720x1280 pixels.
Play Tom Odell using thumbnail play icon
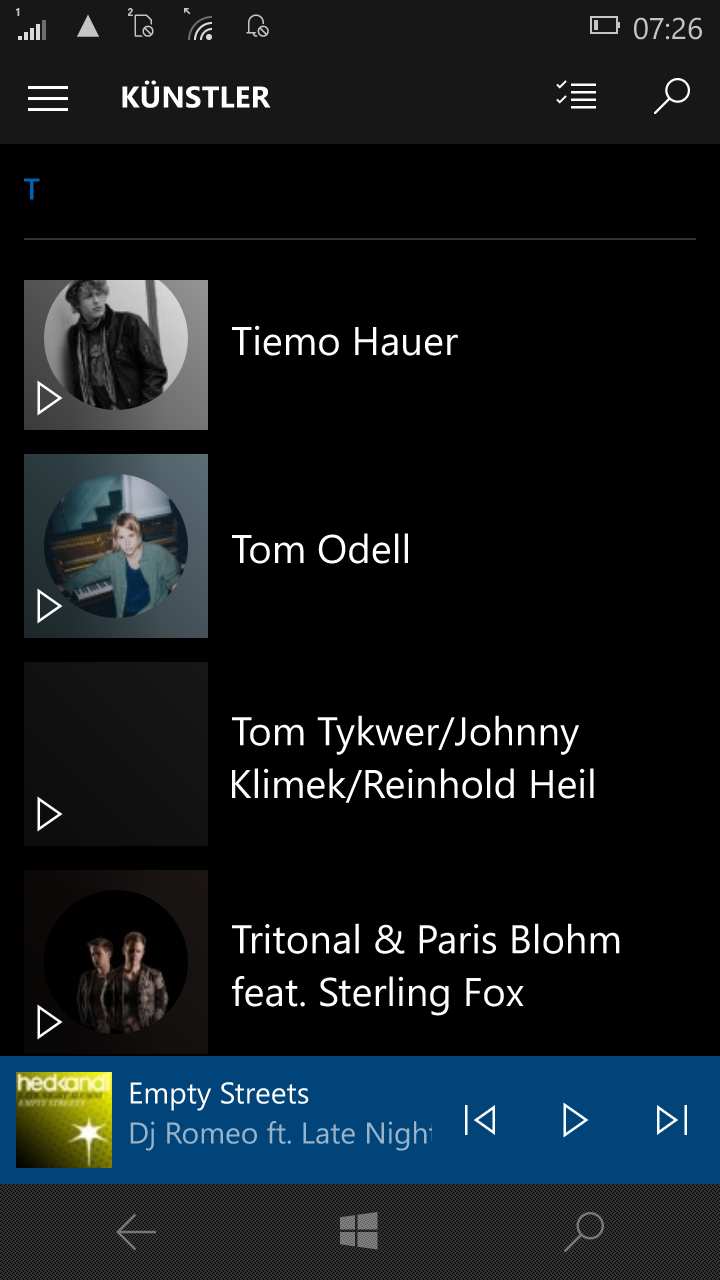49,606
